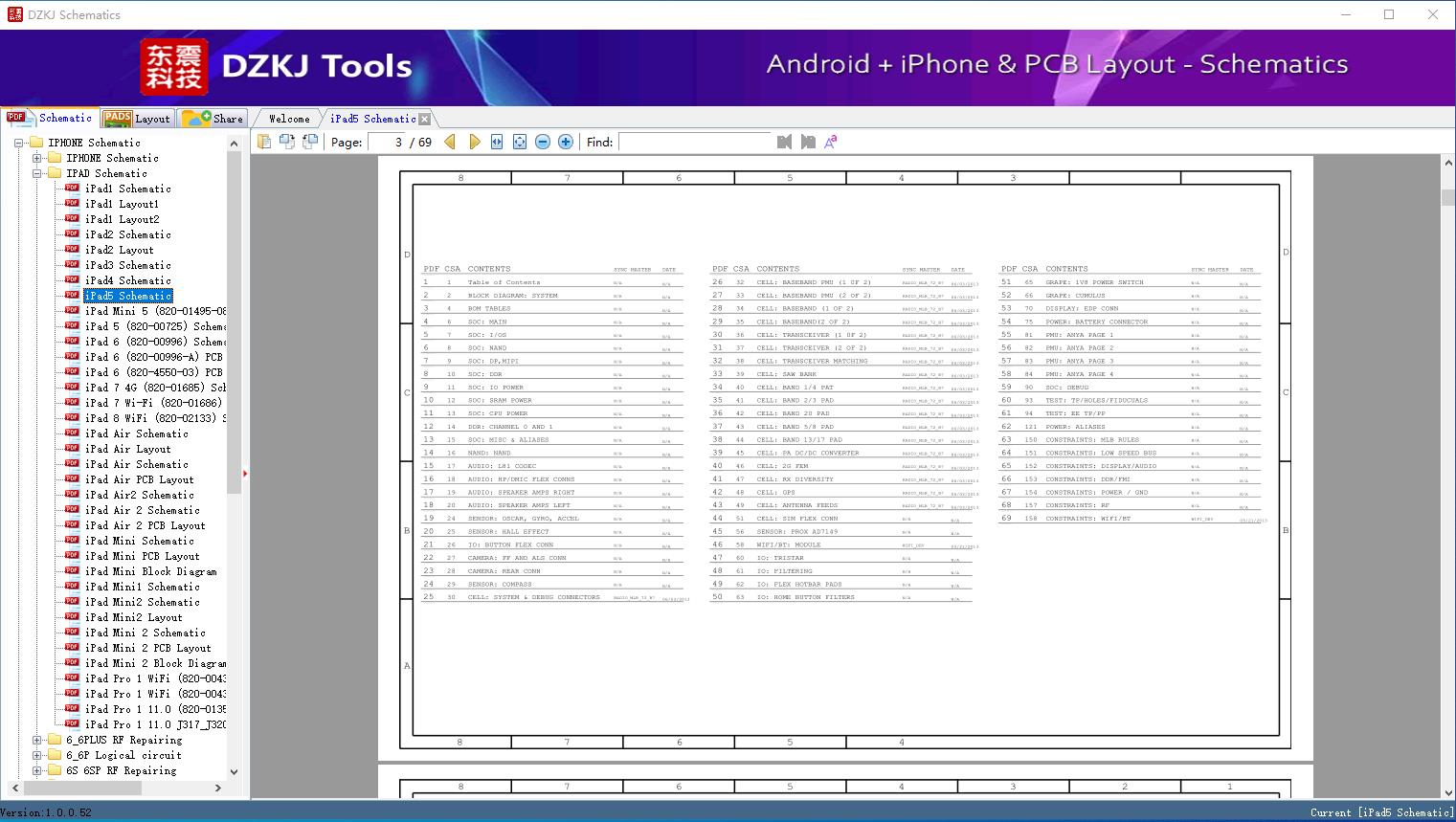Open the Welcome document tab
The height and width of the screenshot is (822, 1456).
pyautogui.click(x=289, y=119)
